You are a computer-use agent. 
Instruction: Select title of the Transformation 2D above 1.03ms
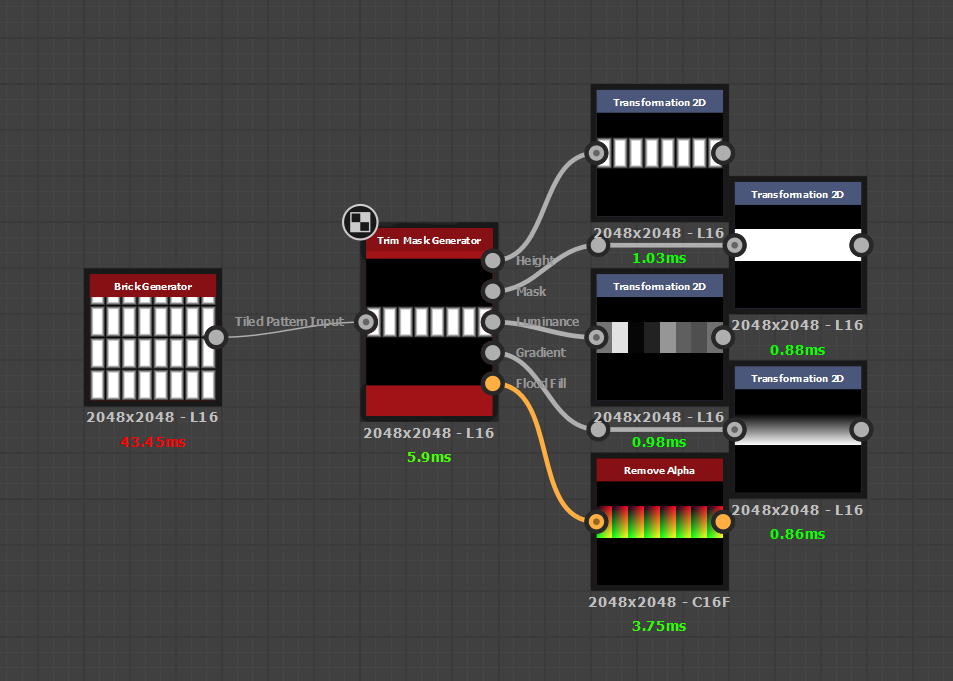point(659,102)
